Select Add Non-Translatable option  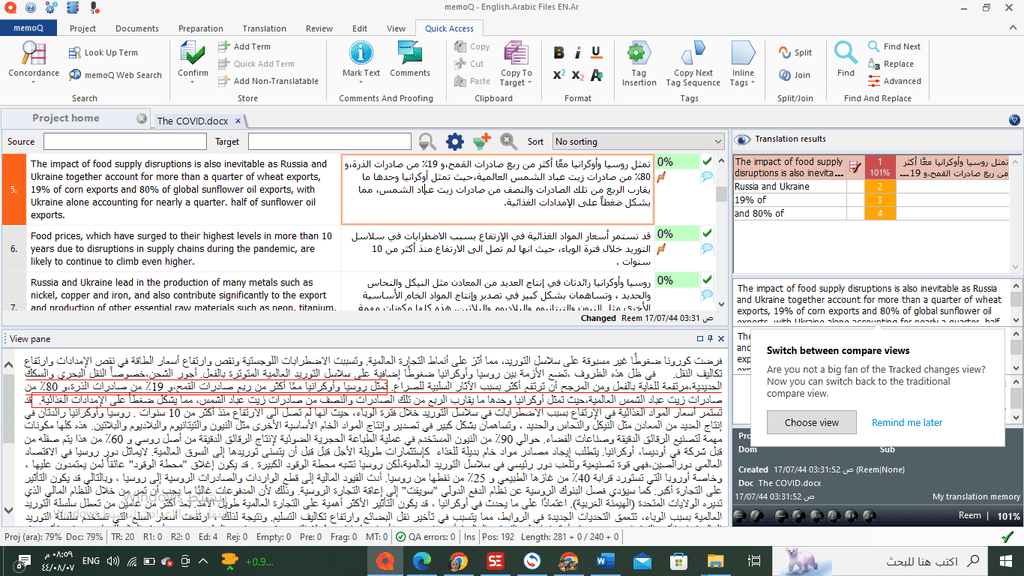[268, 81]
